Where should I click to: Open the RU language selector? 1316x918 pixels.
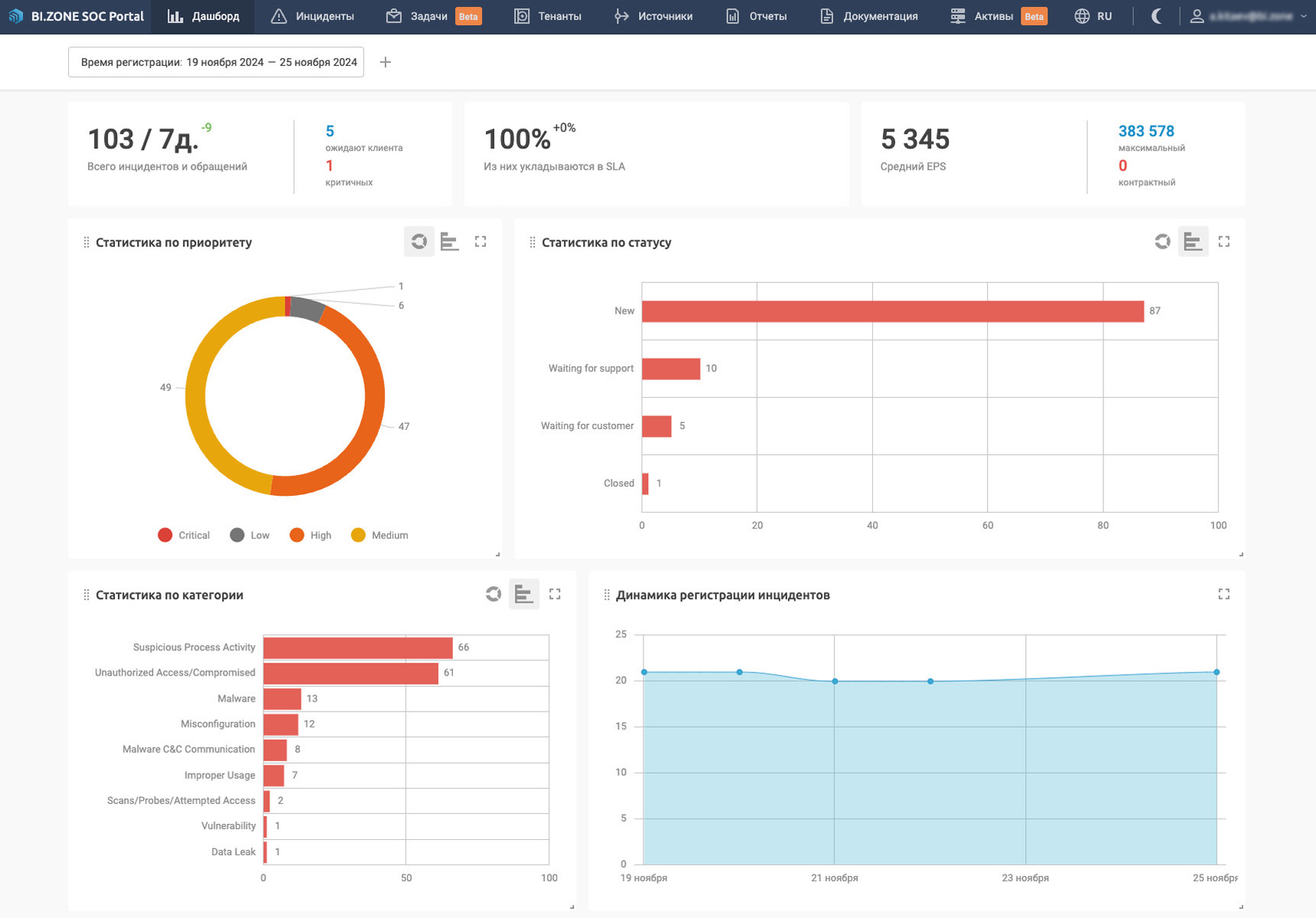tap(1093, 16)
